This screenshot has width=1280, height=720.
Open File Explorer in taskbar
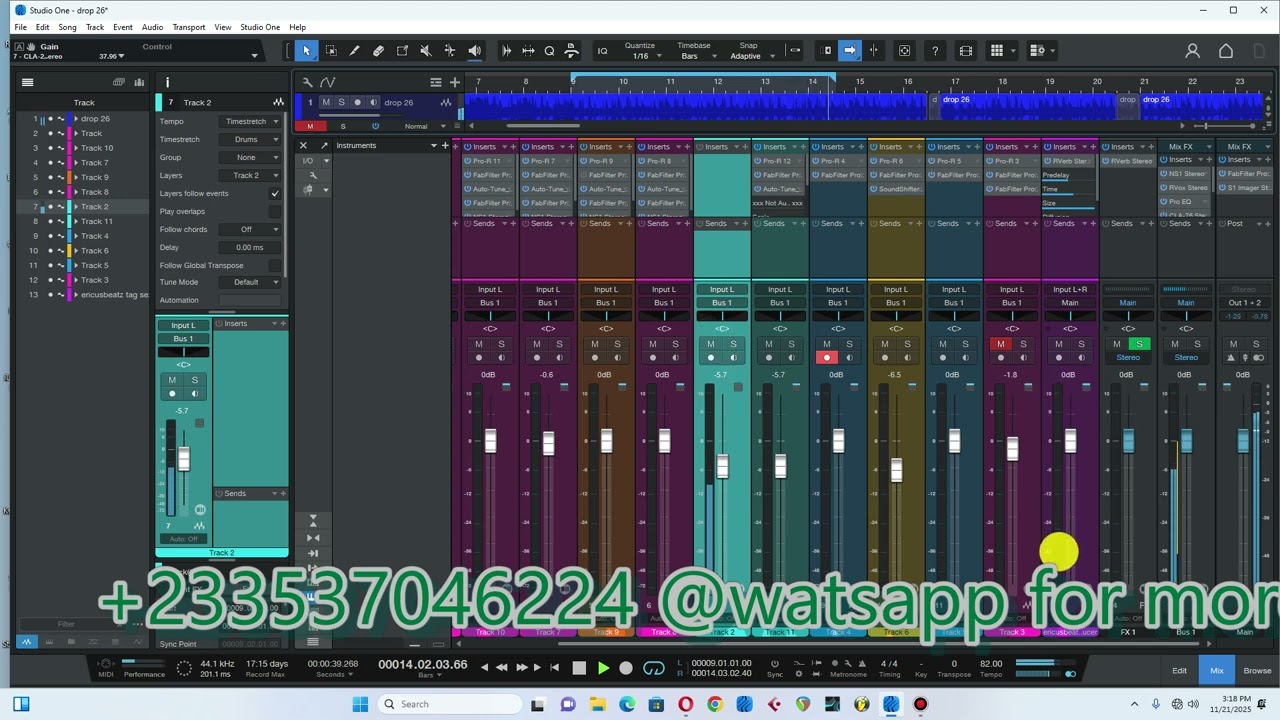(x=597, y=704)
